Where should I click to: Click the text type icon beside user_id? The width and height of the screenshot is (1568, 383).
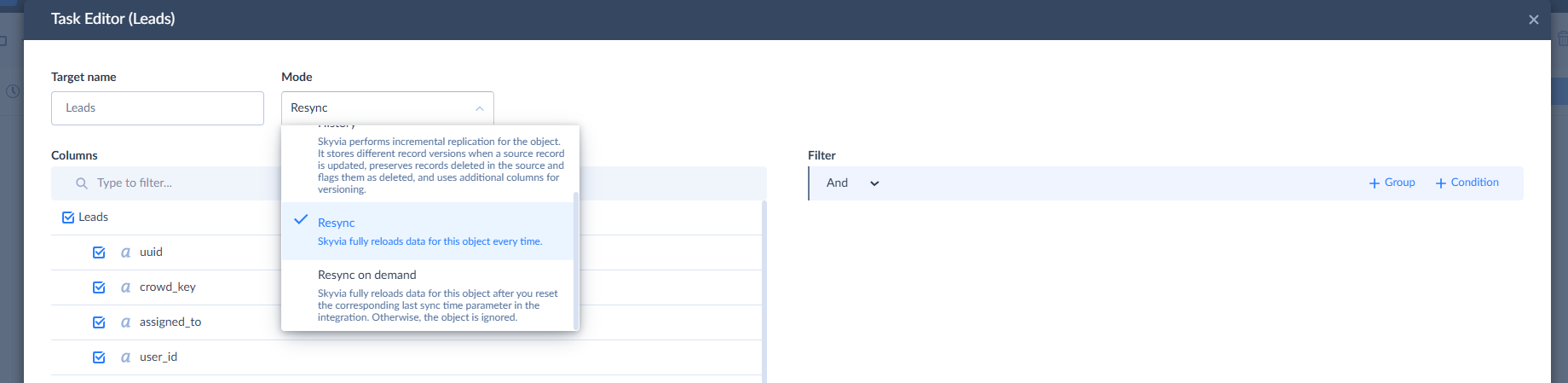coord(125,357)
